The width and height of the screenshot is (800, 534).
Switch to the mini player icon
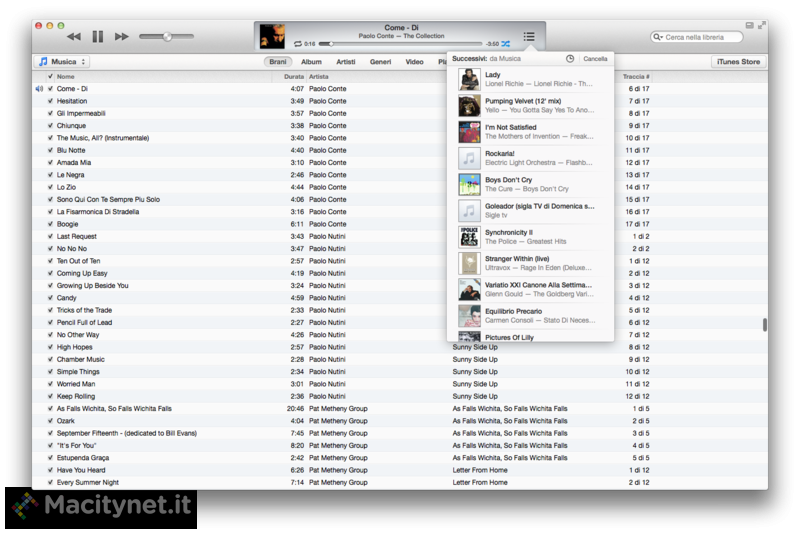pyautogui.click(x=749, y=25)
